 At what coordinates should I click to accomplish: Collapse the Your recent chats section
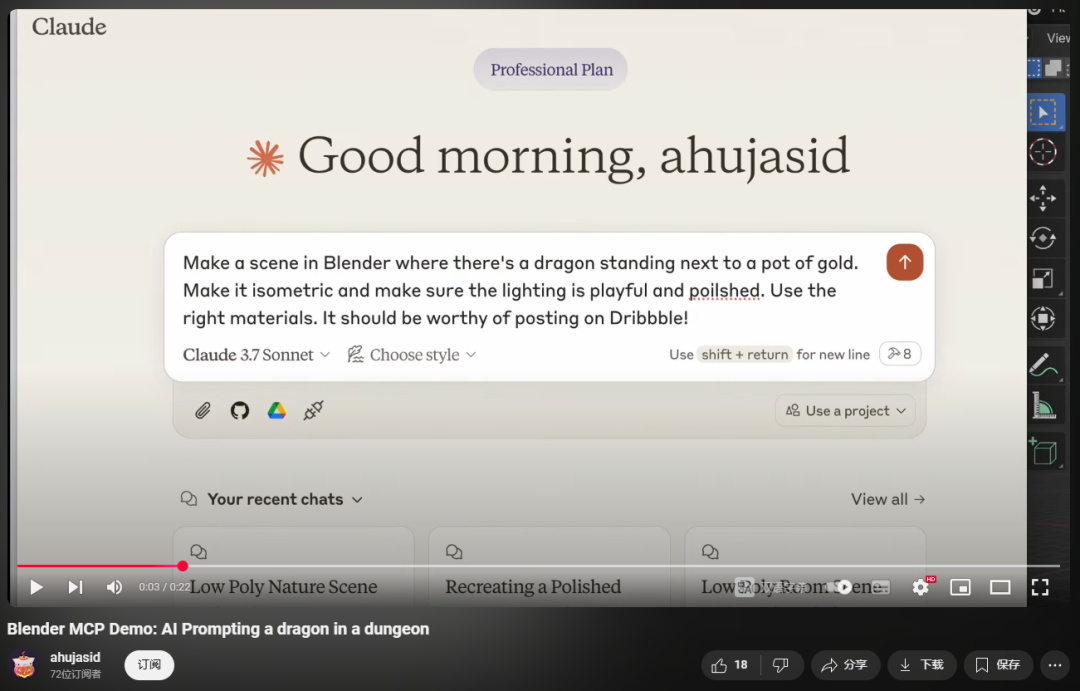pyautogui.click(x=271, y=499)
